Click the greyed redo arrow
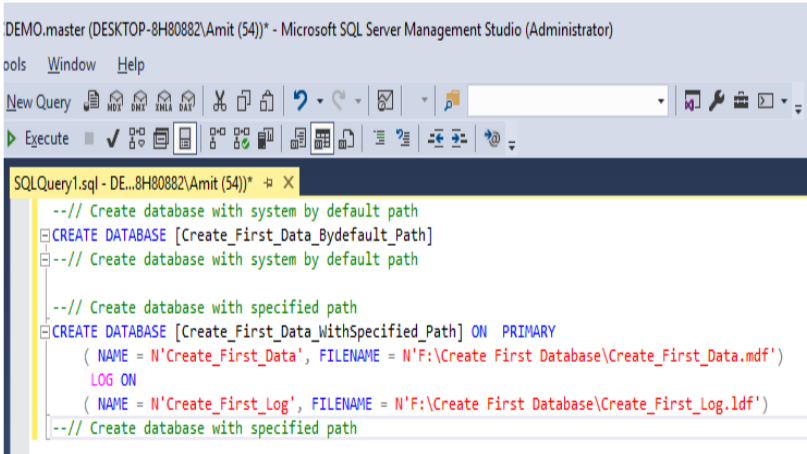807x454 pixels. pos(339,100)
